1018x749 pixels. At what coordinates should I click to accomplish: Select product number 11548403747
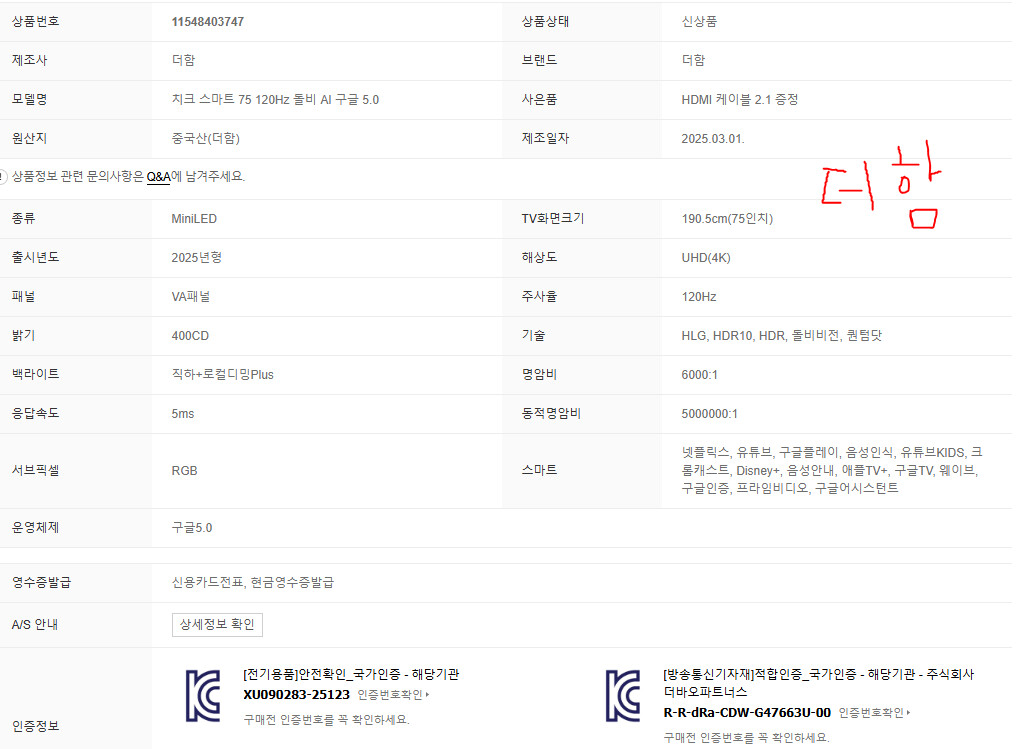[x=208, y=21]
